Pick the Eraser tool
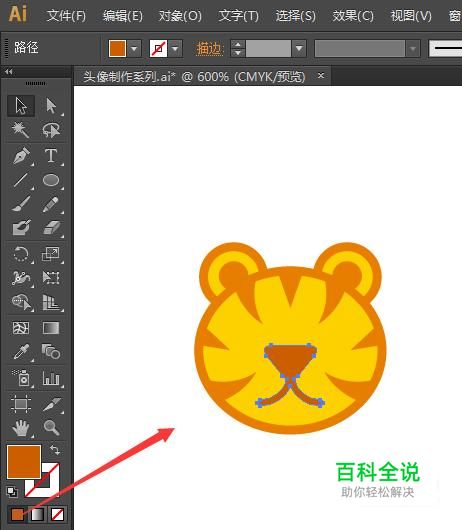The image size is (462, 530). (51, 227)
